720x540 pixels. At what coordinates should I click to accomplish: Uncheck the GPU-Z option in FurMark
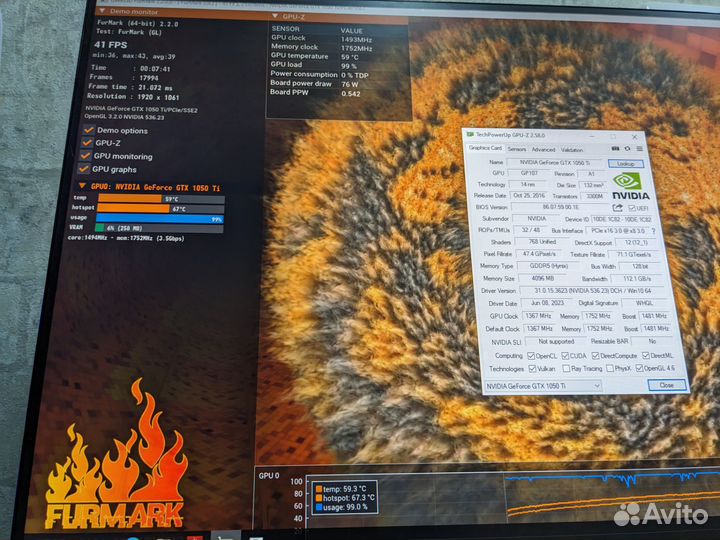(87, 143)
